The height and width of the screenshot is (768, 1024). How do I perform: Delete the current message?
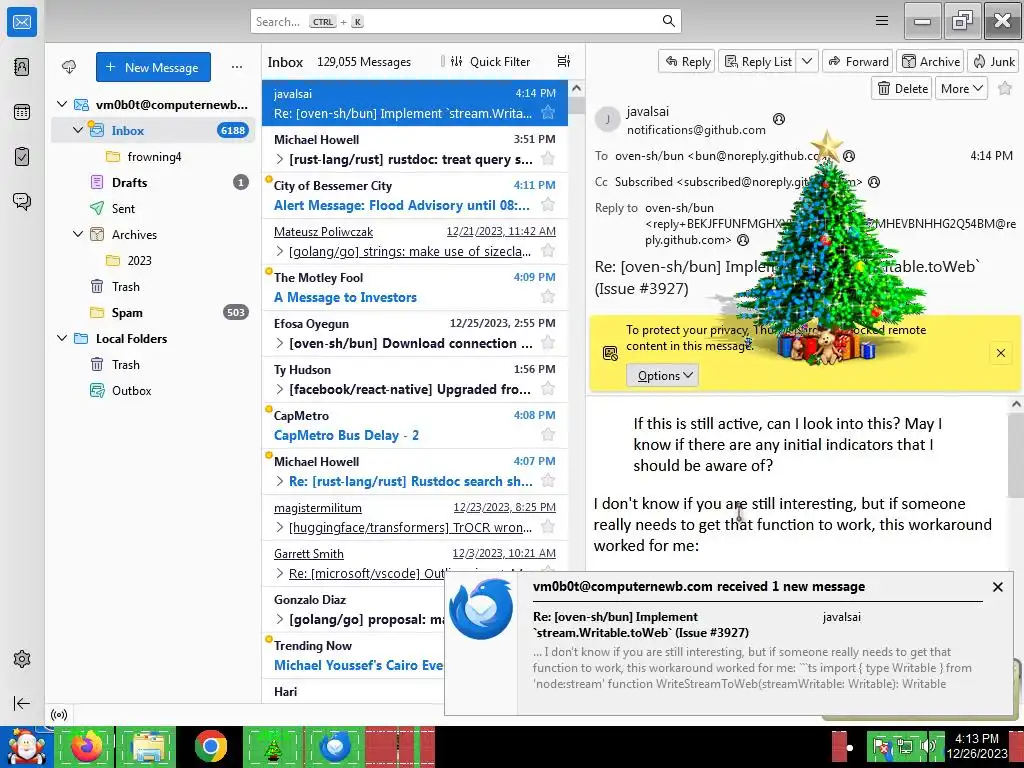[902, 88]
